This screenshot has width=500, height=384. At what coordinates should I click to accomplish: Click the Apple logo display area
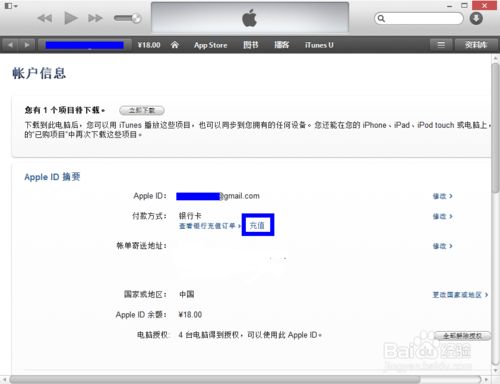[250, 18]
